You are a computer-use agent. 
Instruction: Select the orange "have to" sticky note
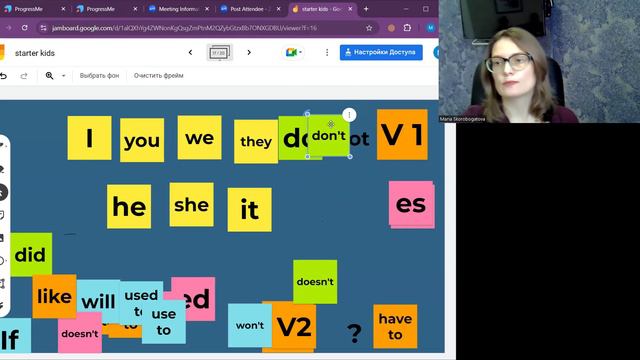pyautogui.click(x=395, y=326)
